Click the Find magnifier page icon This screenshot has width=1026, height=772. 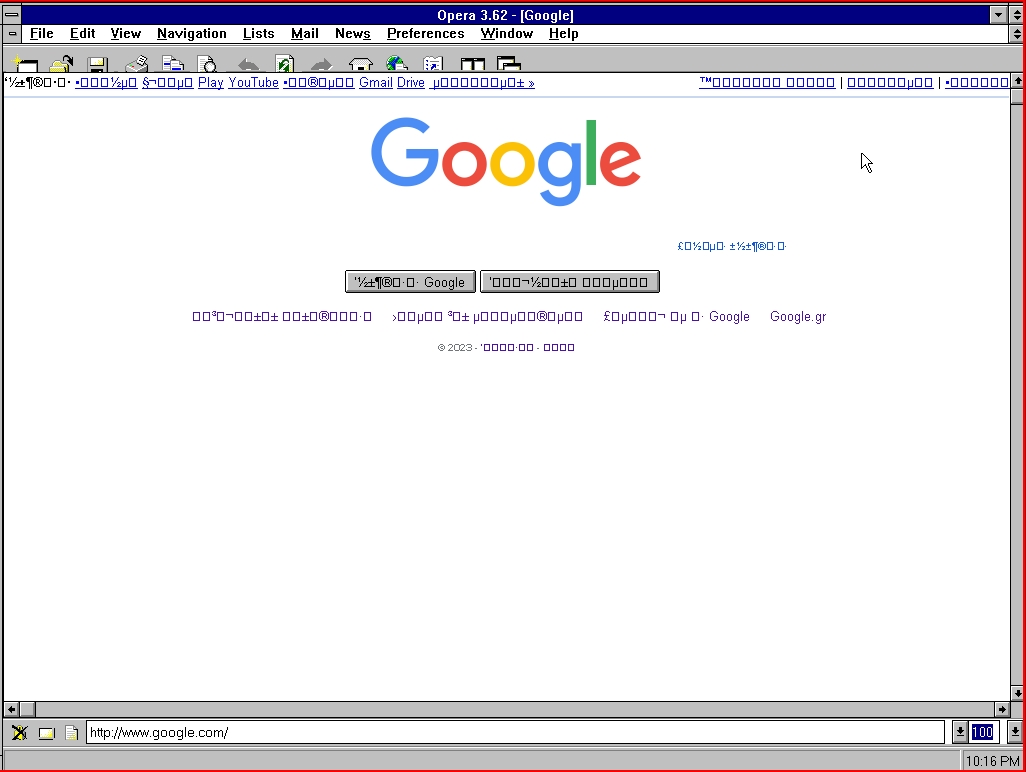[x=207, y=63]
